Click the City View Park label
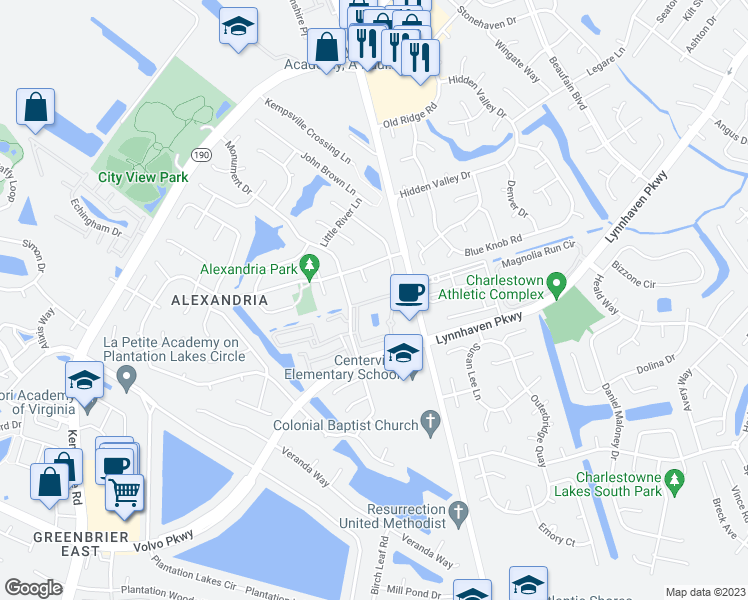Image resolution: width=748 pixels, height=600 pixels. [x=143, y=177]
